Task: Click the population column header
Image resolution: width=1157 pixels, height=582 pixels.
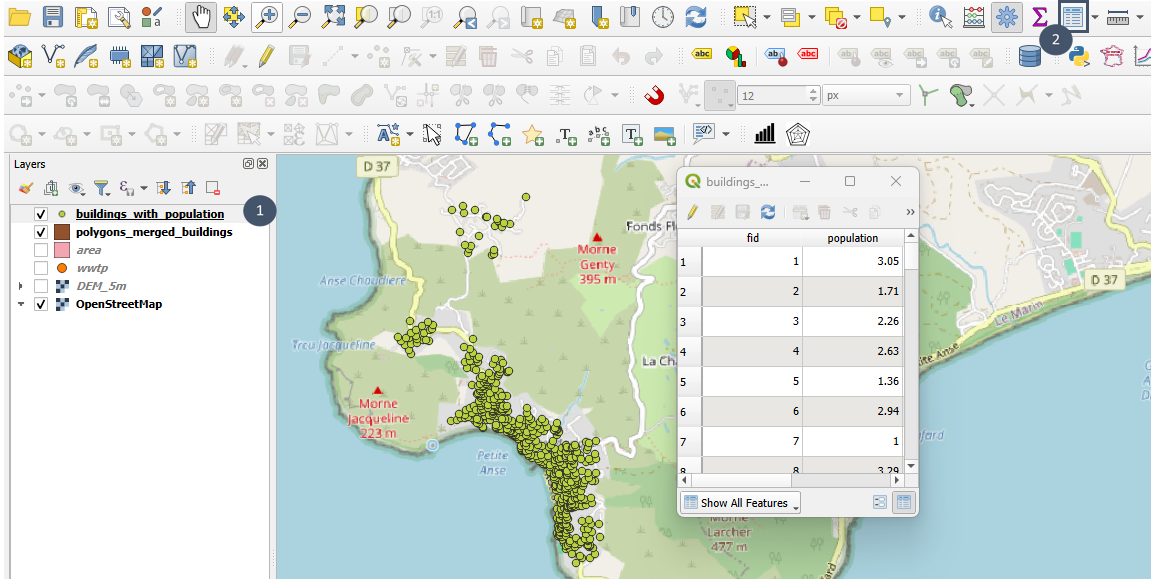Action: point(852,238)
